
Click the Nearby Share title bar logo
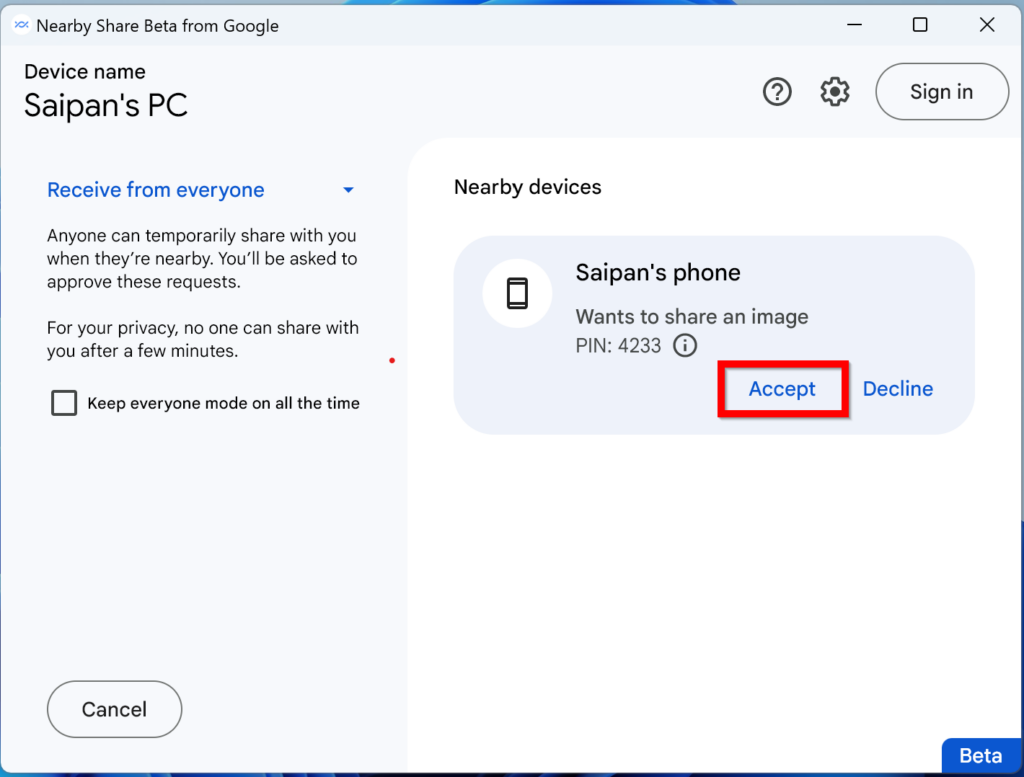point(20,26)
